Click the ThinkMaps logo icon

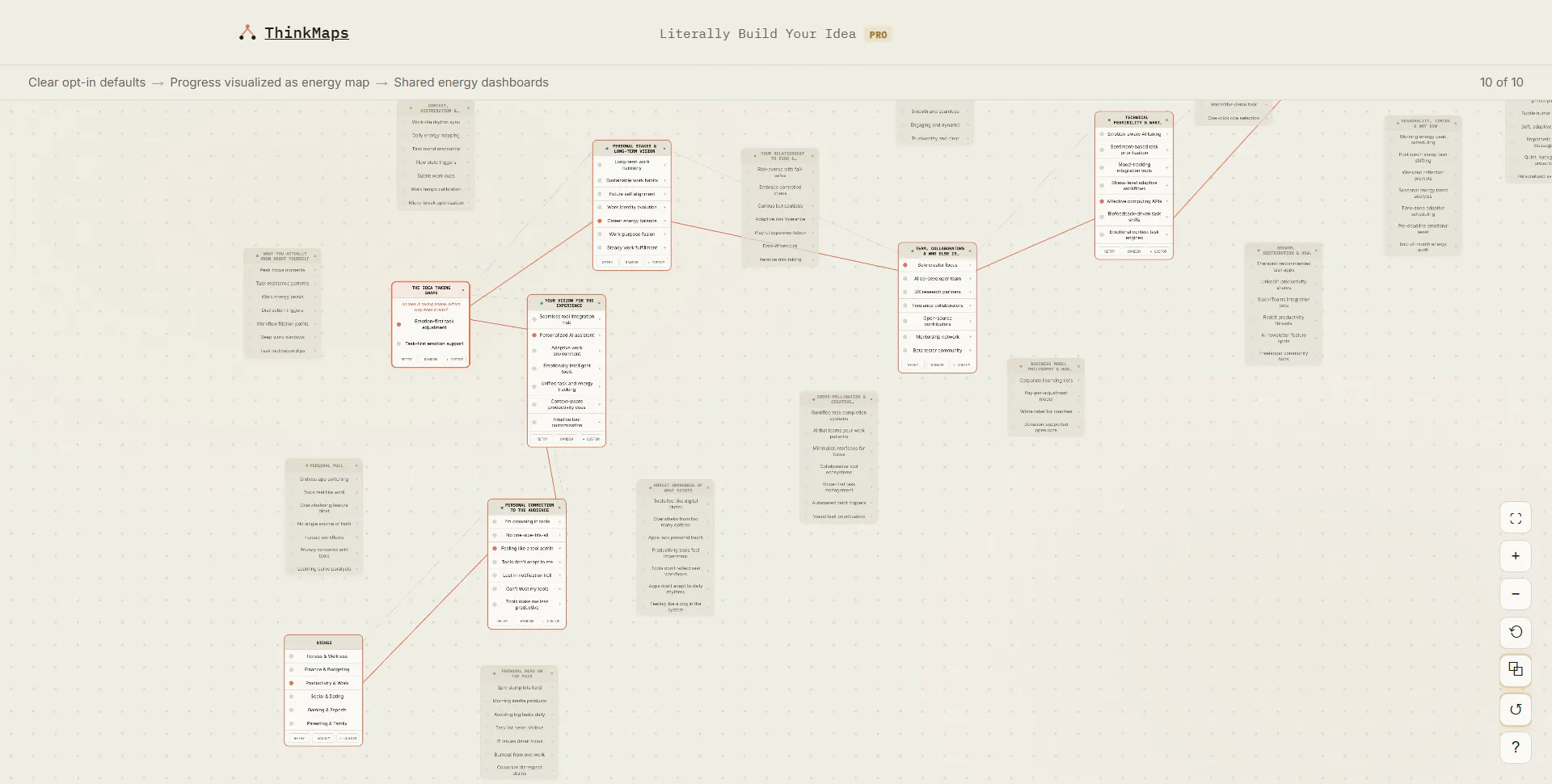tap(247, 33)
